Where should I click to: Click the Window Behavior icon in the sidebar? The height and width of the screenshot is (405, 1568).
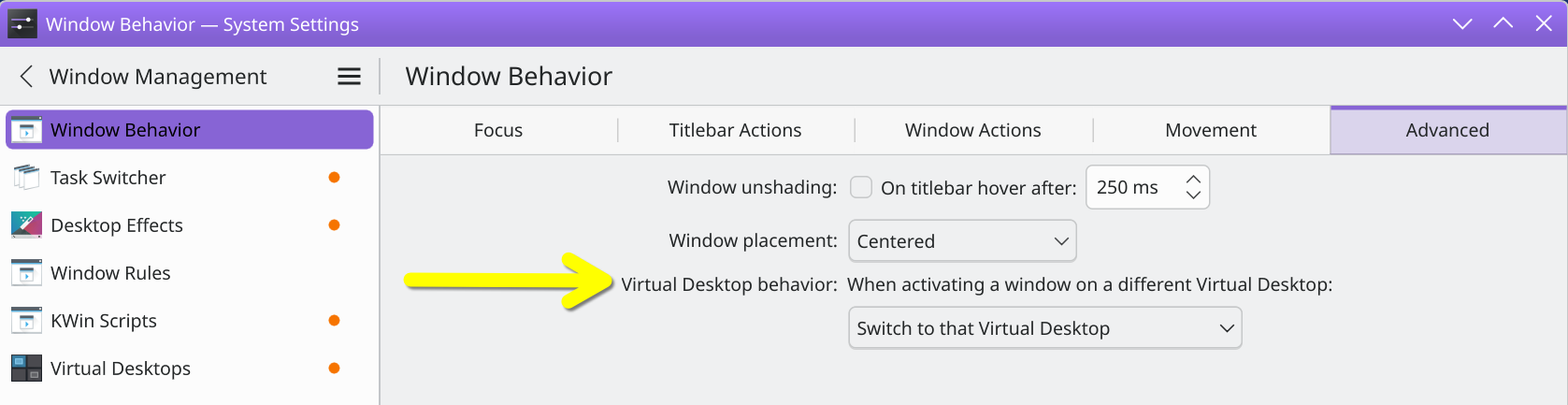click(x=26, y=130)
